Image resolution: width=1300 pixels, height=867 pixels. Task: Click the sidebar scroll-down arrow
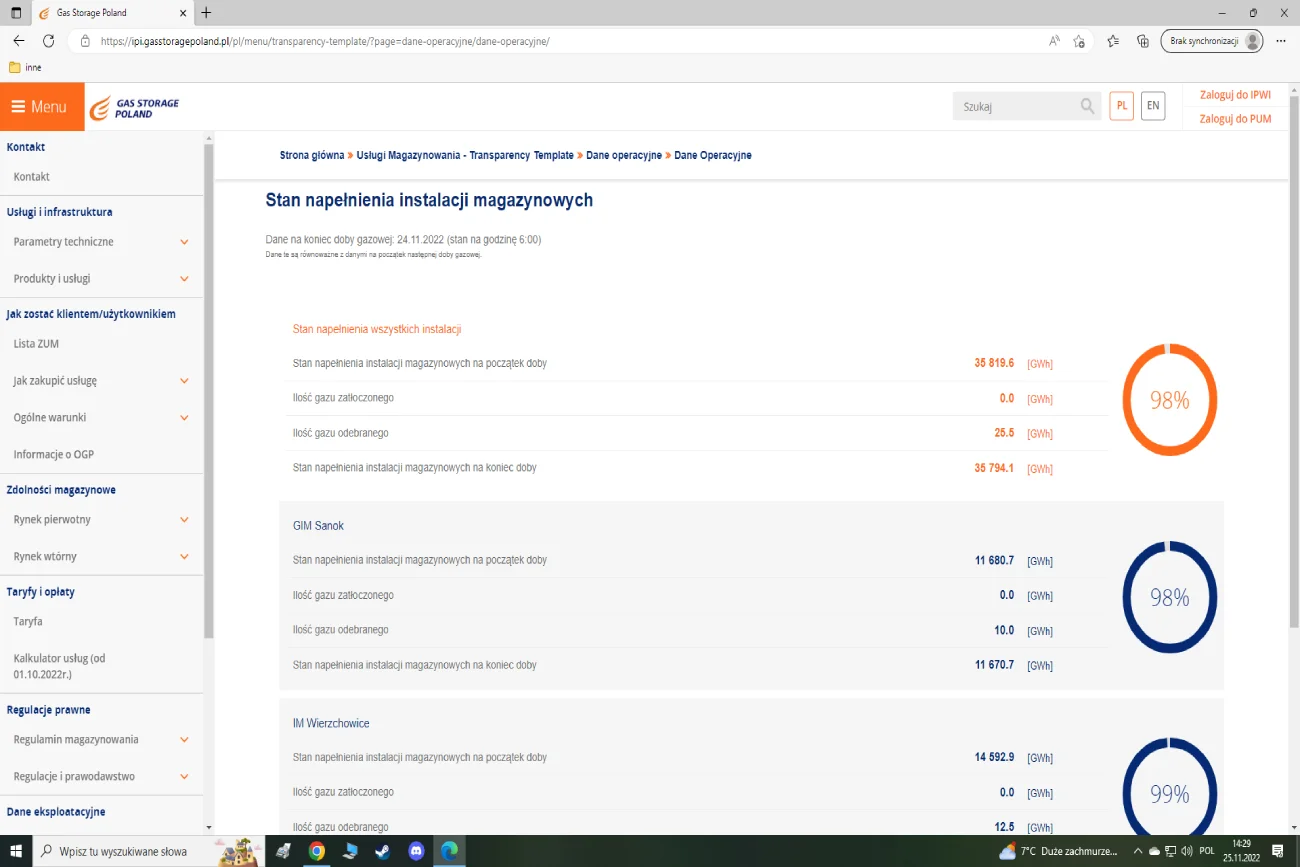coord(209,828)
